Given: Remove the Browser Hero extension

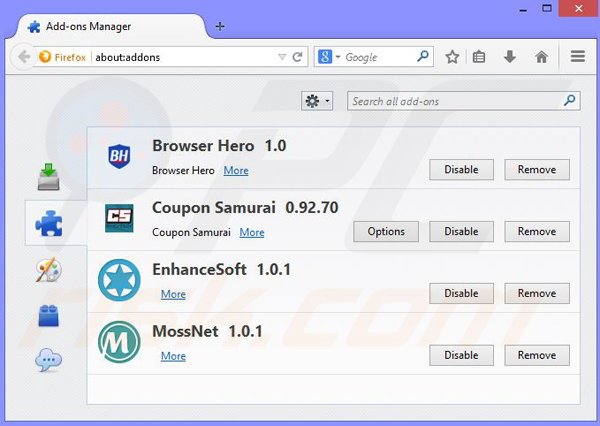Looking at the screenshot, I should [537, 170].
